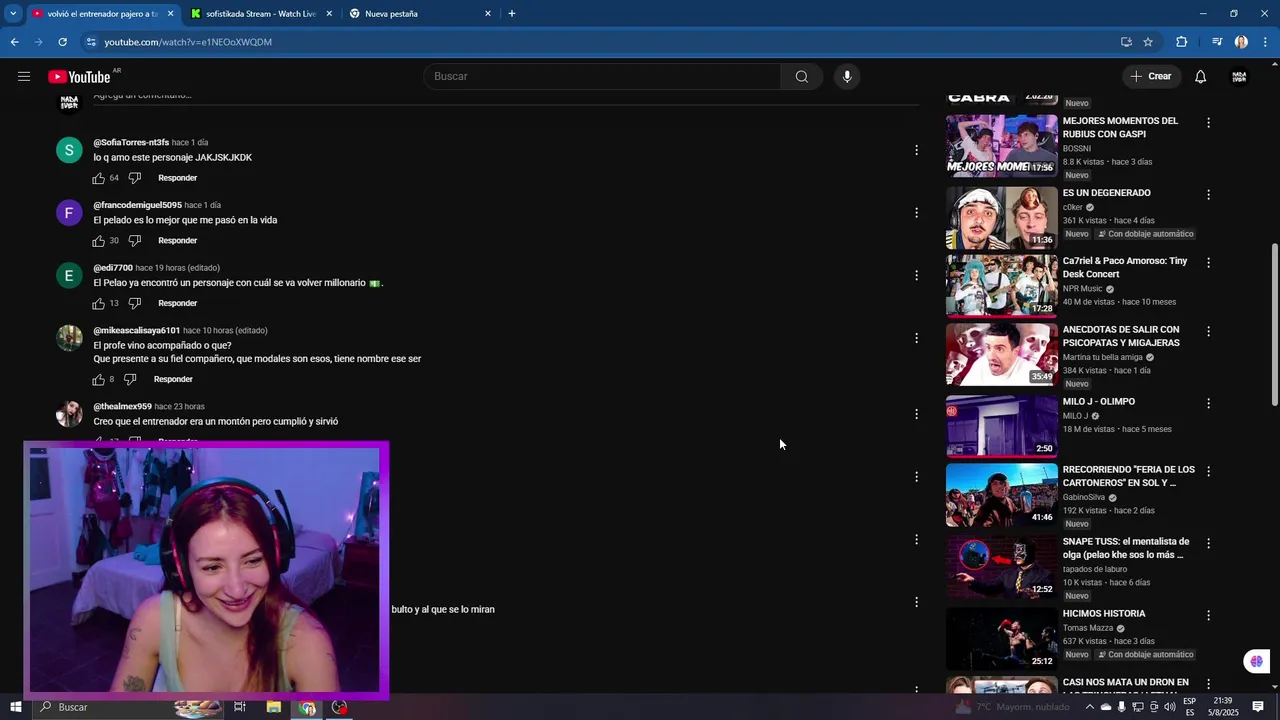
Task: Open more options for MILO J - OLIMPO video
Action: point(1208,403)
